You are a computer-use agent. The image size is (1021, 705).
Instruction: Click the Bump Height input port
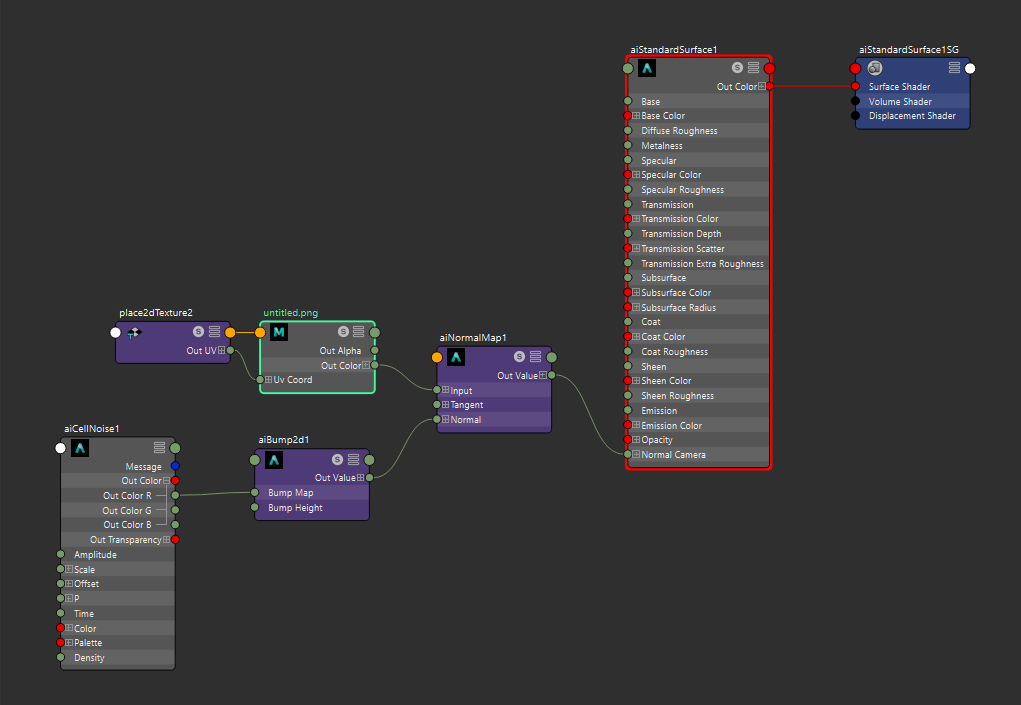(255, 508)
